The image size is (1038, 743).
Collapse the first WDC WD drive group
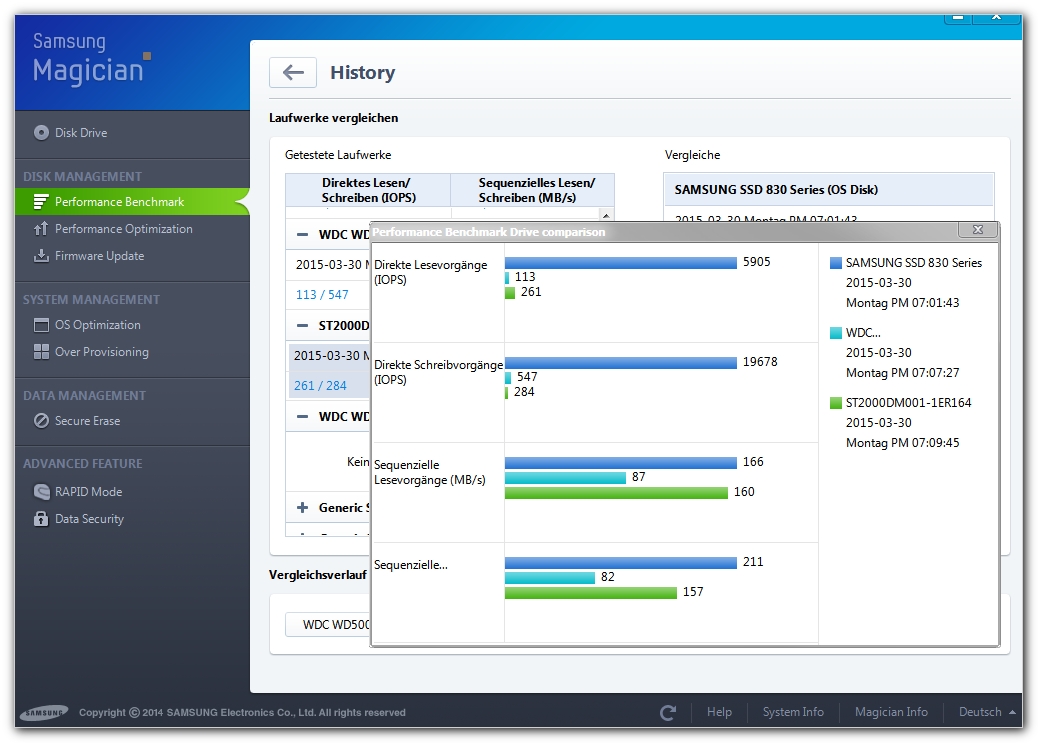coord(303,234)
